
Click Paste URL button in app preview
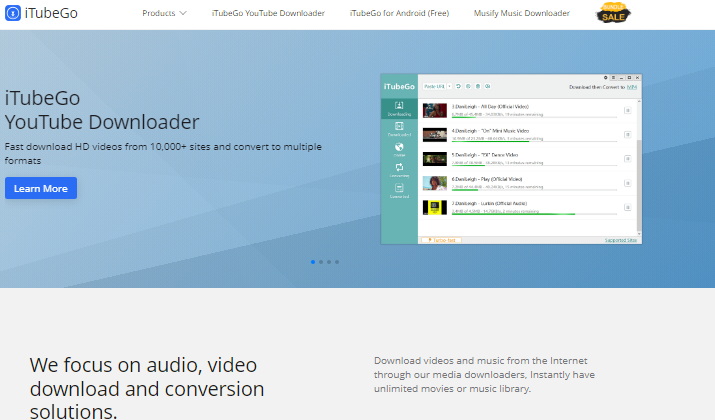pos(434,86)
